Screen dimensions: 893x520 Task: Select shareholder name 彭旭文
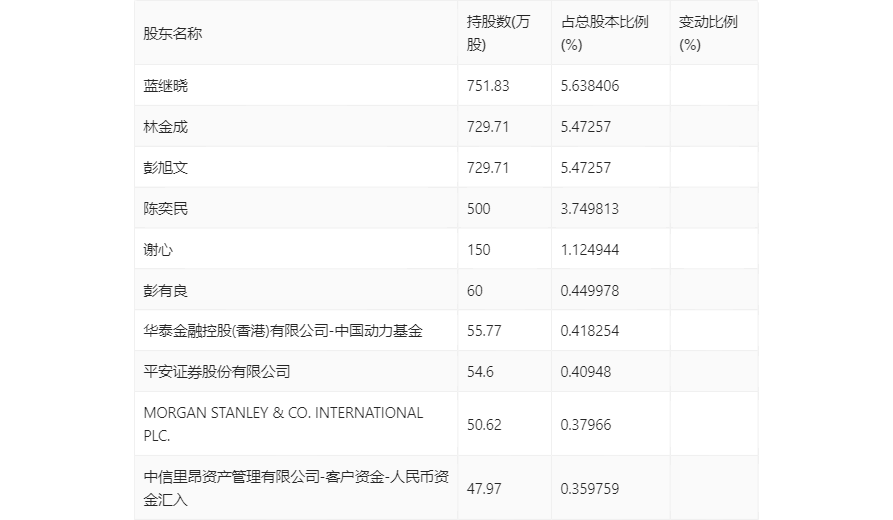(x=165, y=168)
